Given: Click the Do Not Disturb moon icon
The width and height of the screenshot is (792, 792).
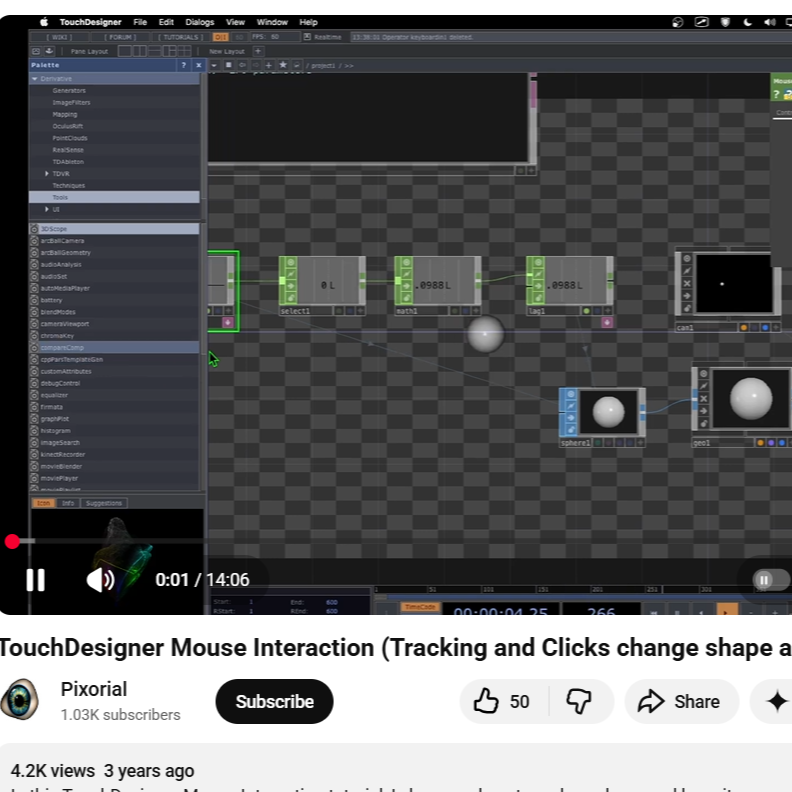Looking at the screenshot, I should coord(748,22).
